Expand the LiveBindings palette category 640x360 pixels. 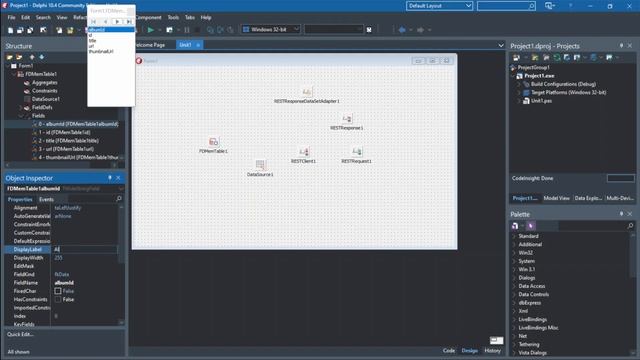click(514, 320)
